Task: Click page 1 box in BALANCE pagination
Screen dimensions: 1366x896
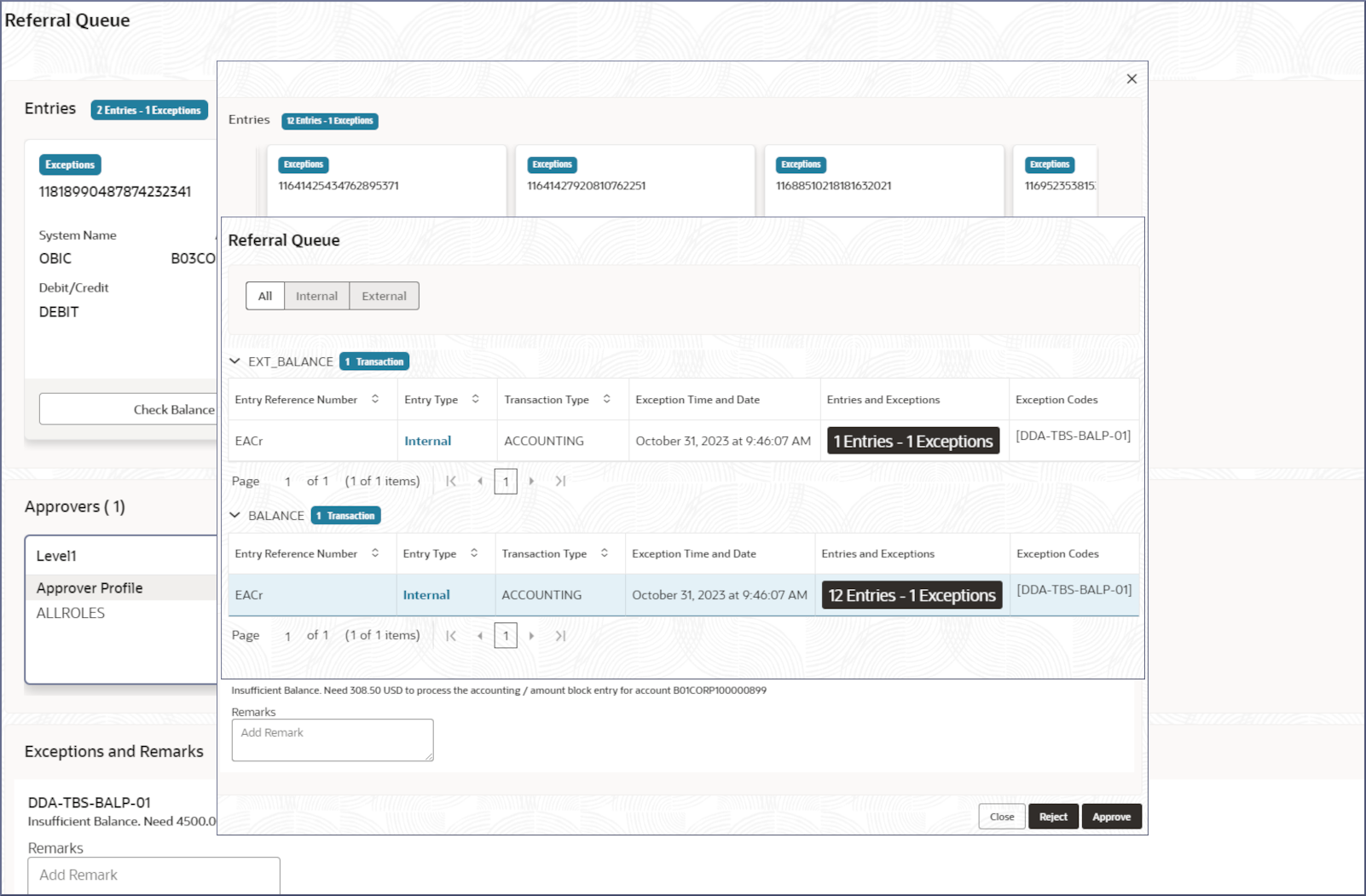Action: point(506,635)
